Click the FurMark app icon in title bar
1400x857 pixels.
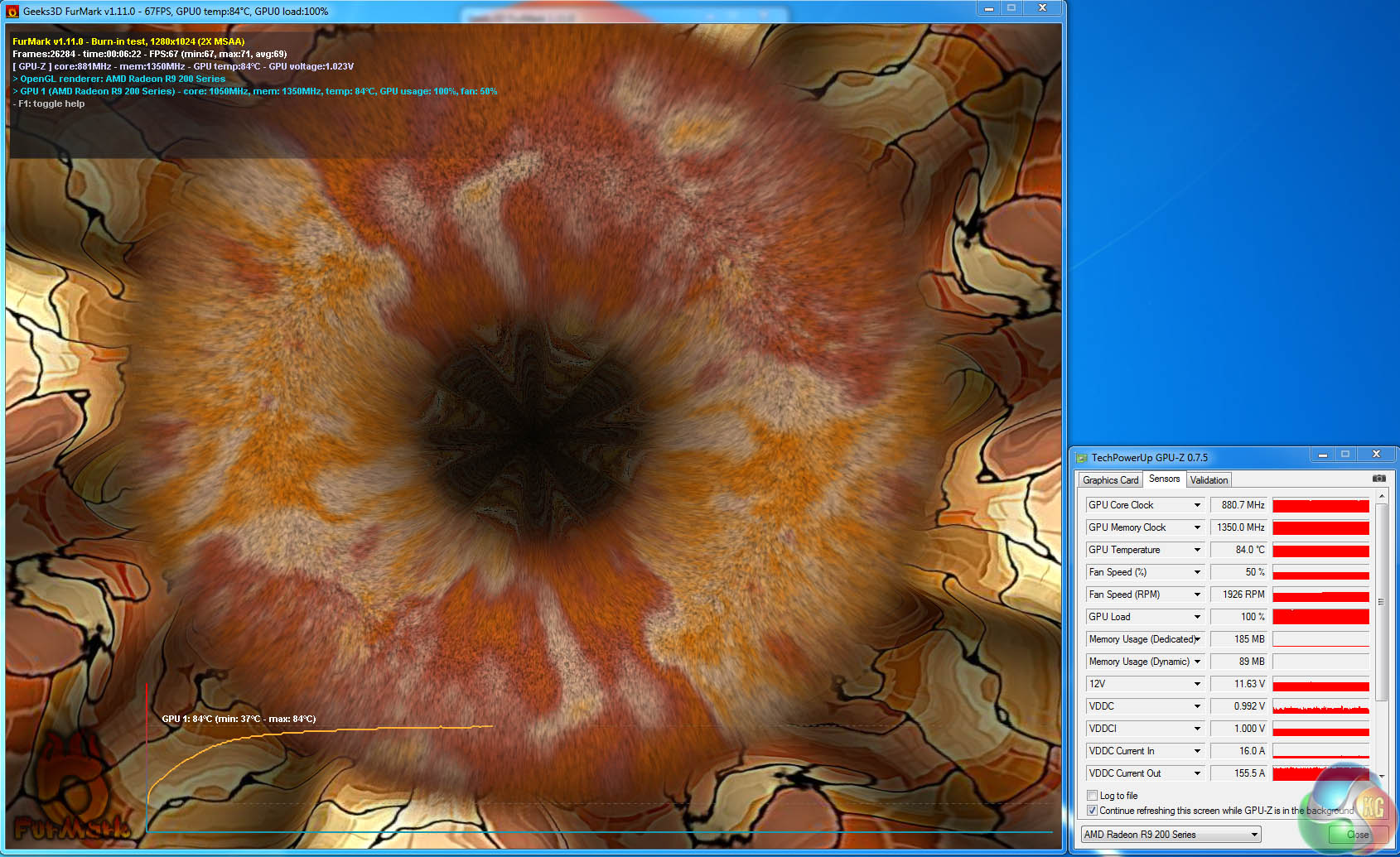coord(12,12)
